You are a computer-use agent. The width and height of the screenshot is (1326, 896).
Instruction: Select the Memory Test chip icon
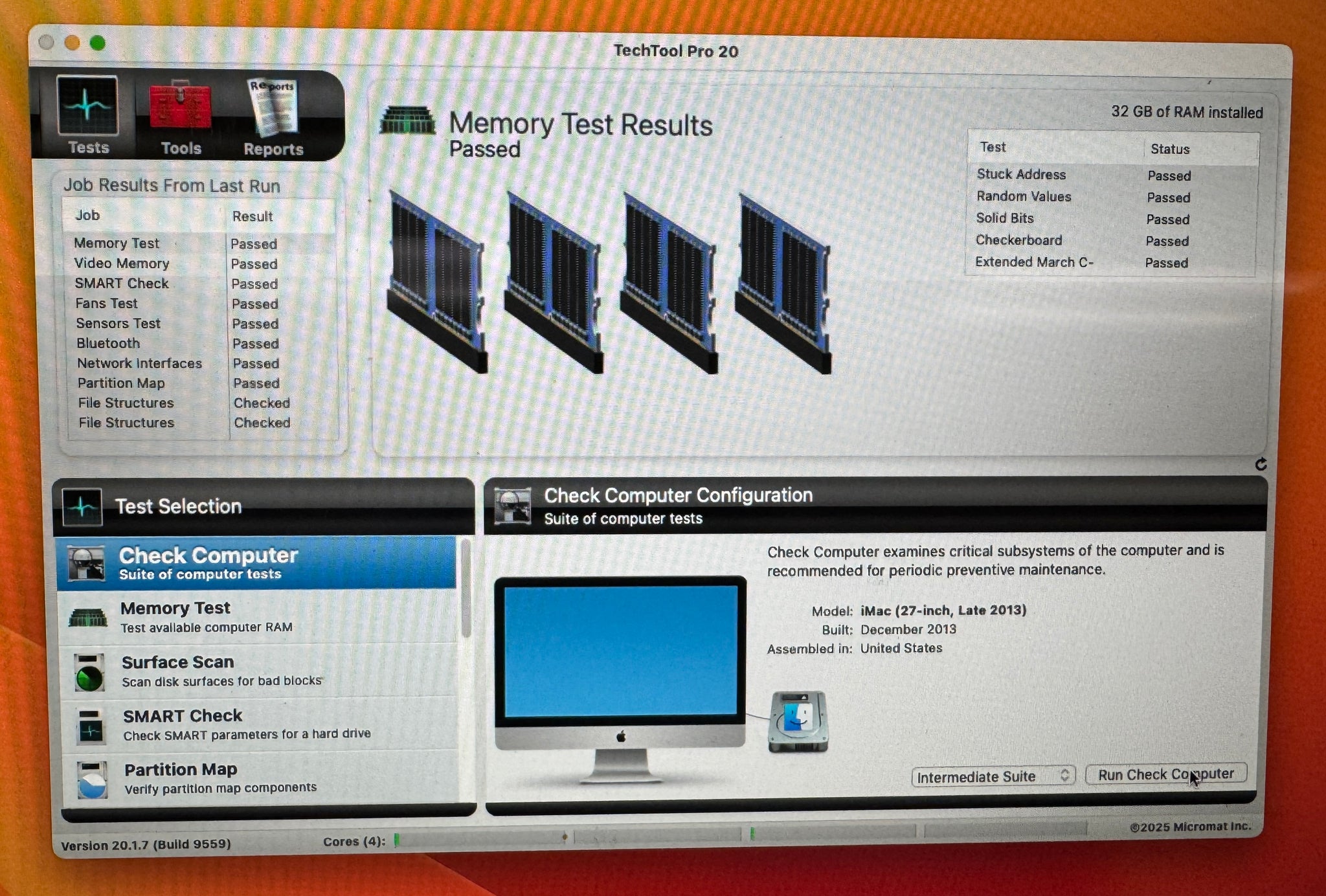88,618
